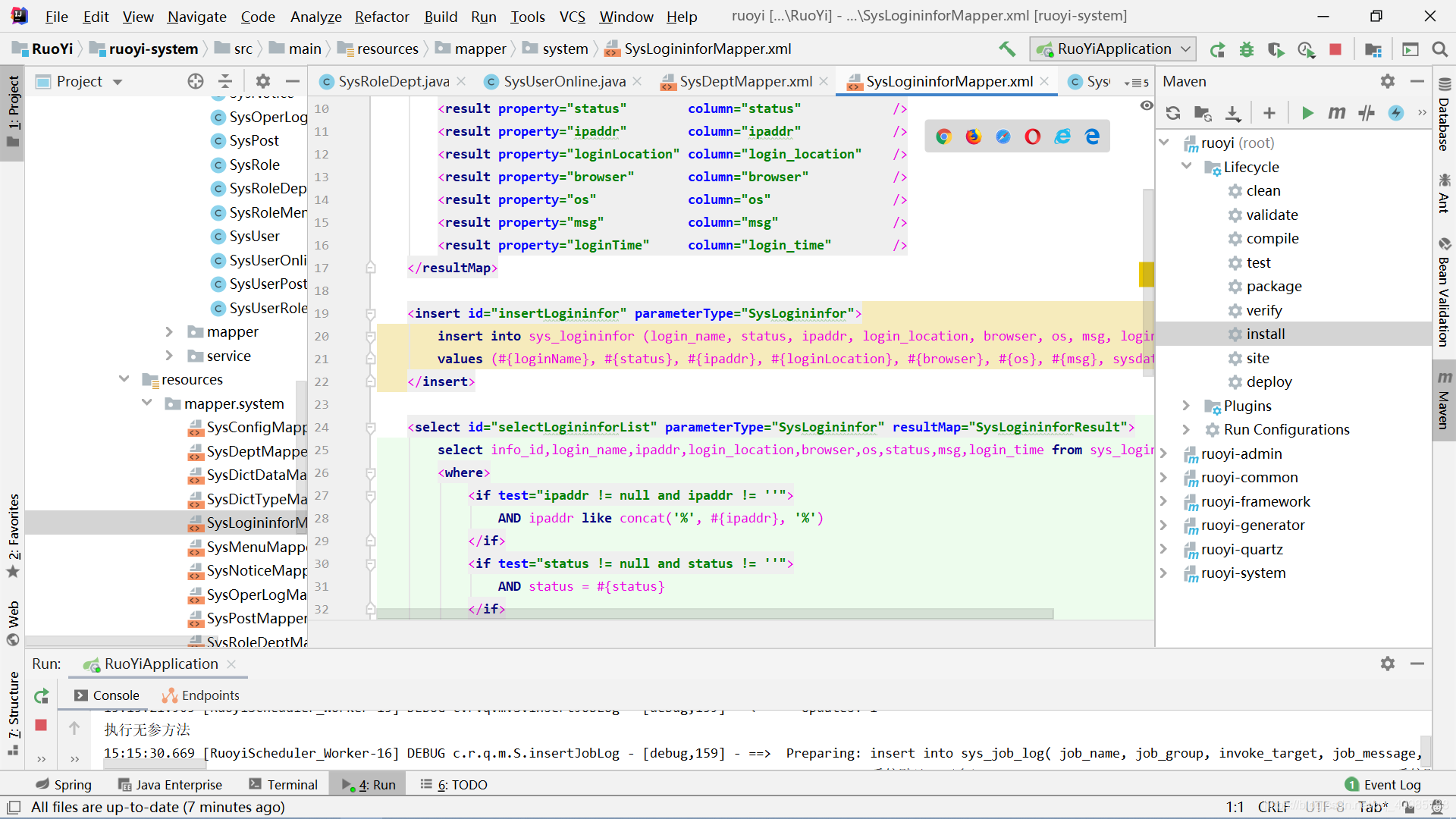Expand ruoyi-admin Maven module
Screen dimensions: 1456x819
1164,453
